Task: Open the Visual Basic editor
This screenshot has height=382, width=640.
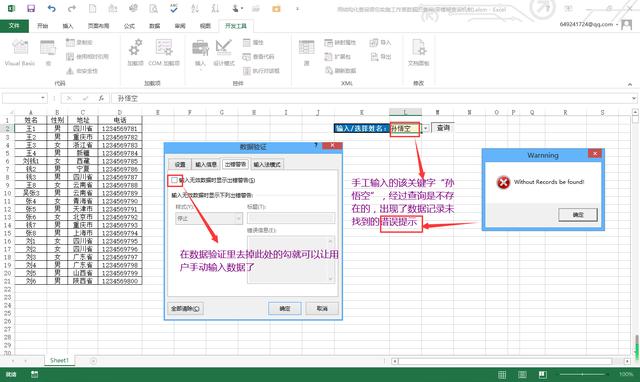Action: point(20,52)
